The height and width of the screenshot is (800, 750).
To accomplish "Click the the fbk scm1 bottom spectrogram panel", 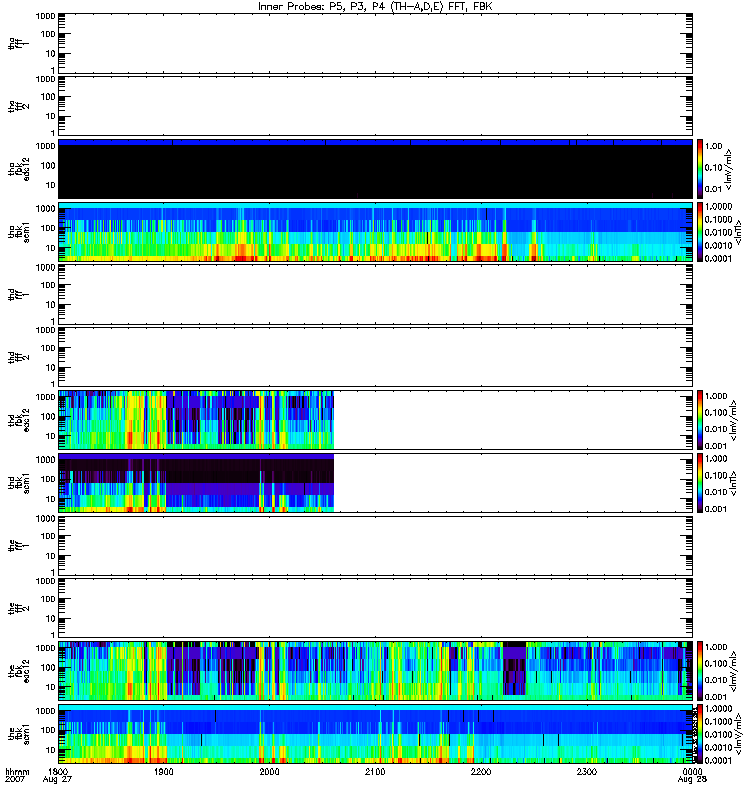I will (x=375, y=733).
